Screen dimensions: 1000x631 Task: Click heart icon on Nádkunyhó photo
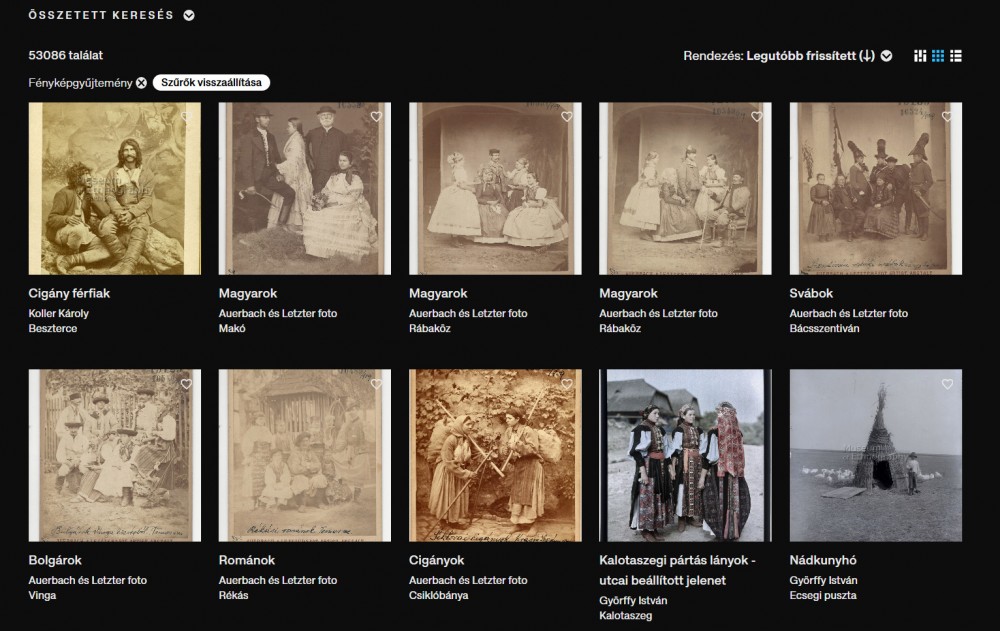click(947, 384)
